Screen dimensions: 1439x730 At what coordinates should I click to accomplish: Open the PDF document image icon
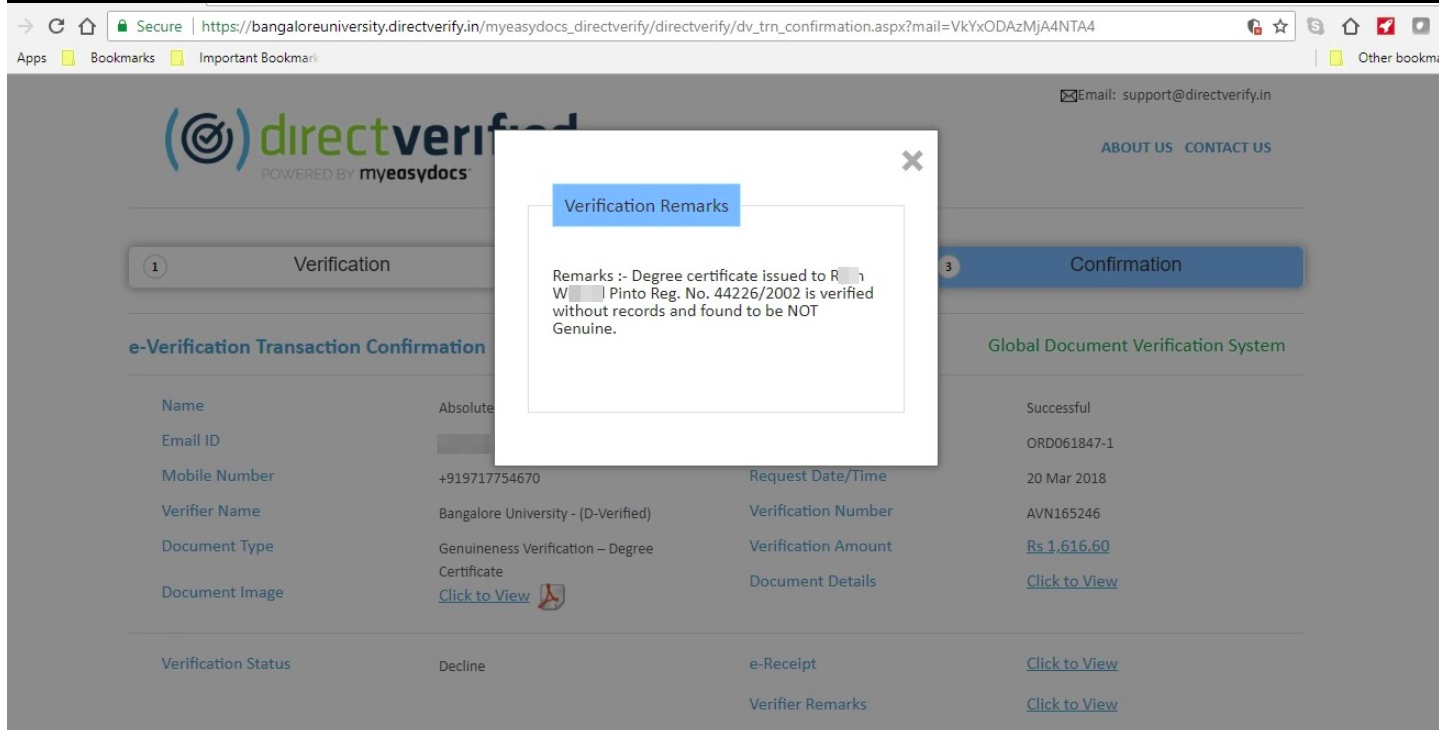[552, 596]
